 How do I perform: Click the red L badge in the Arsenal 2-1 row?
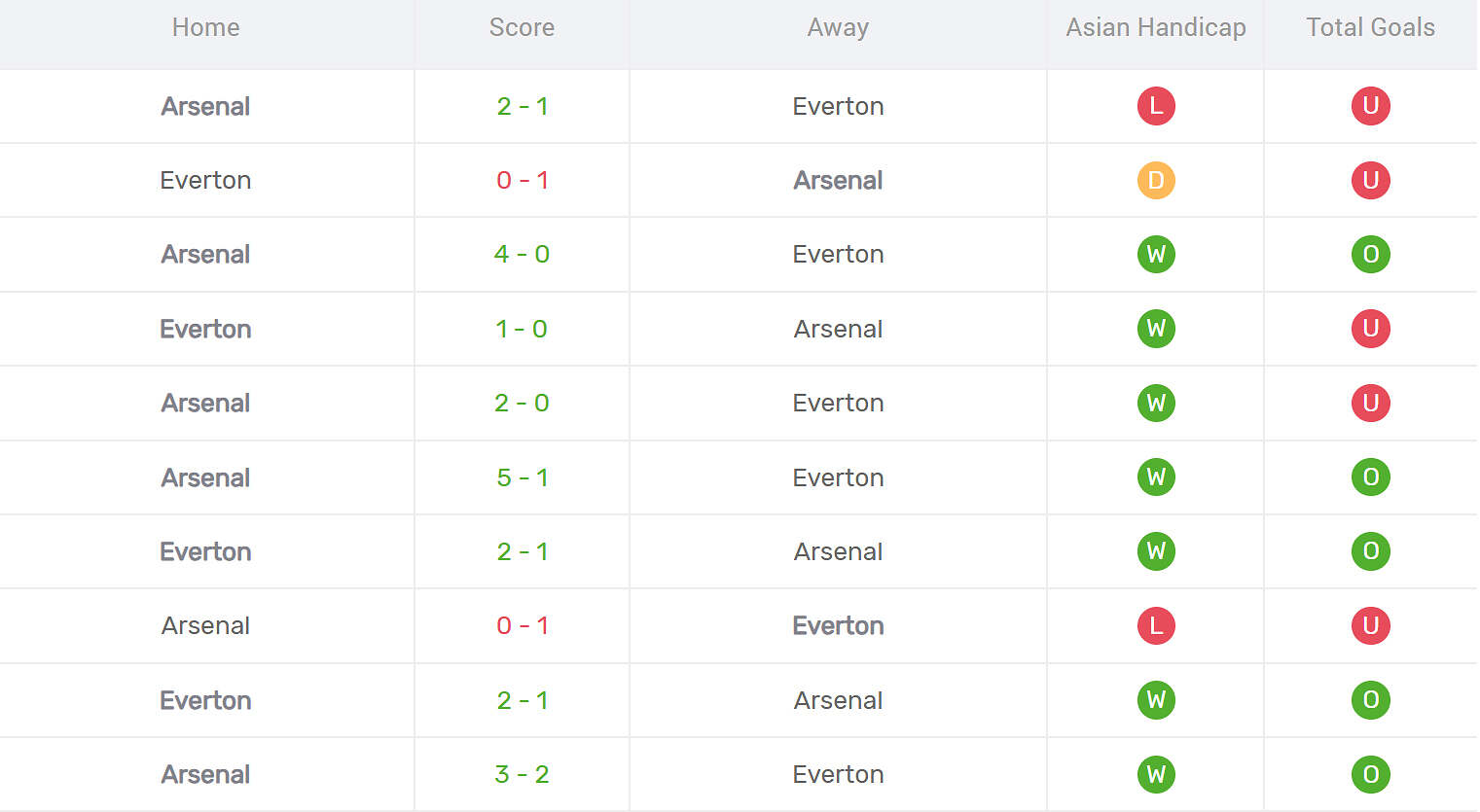[x=1156, y=106]
